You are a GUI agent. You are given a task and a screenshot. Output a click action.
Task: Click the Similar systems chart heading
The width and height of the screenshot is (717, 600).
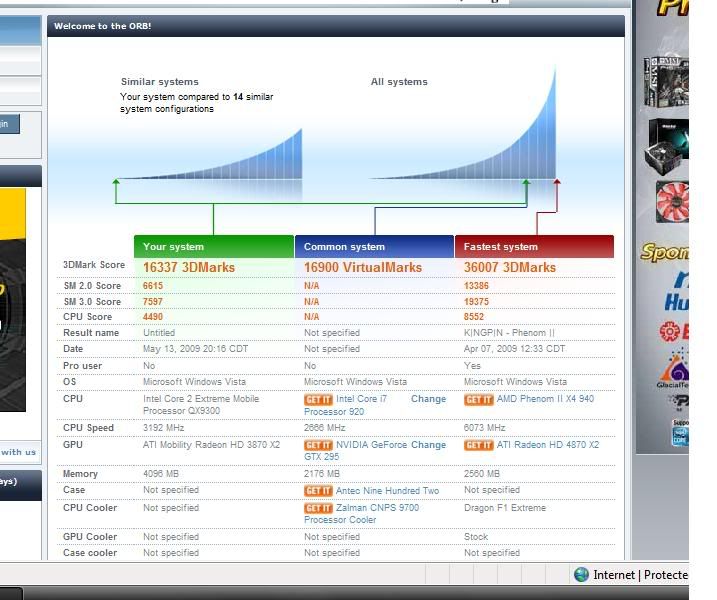click(x=160, y=82)
